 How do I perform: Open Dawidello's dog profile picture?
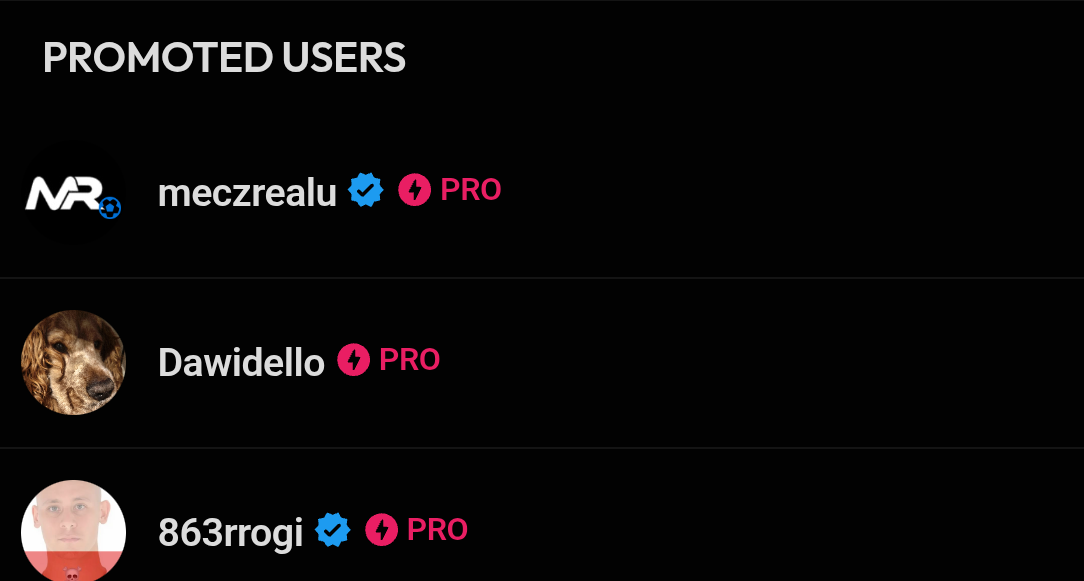point(73,362)
